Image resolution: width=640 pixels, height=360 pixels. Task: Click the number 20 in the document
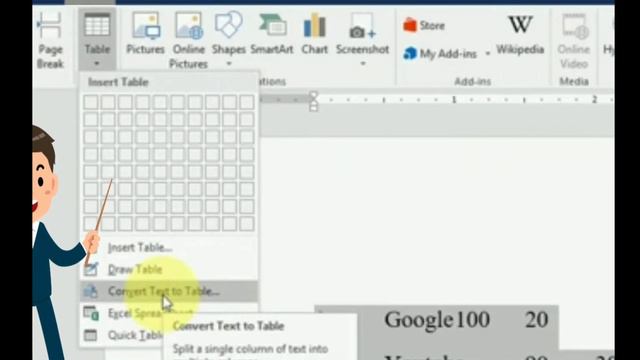pyautogui.click(x=536, y=320)
